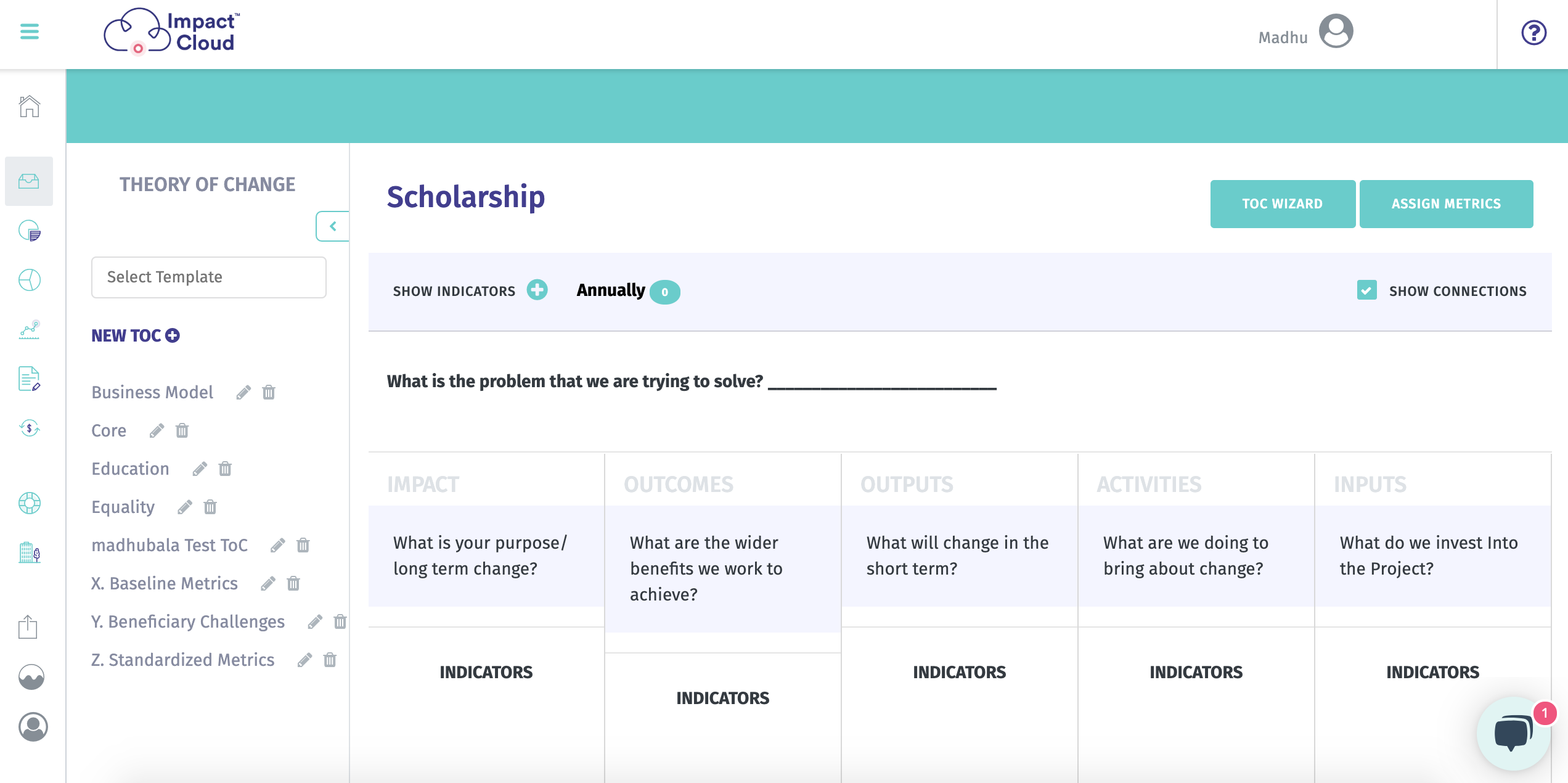The height and width of the screenshot is (783, 1568).
Task: Open the Select Template dropdown
Action: 209,277
